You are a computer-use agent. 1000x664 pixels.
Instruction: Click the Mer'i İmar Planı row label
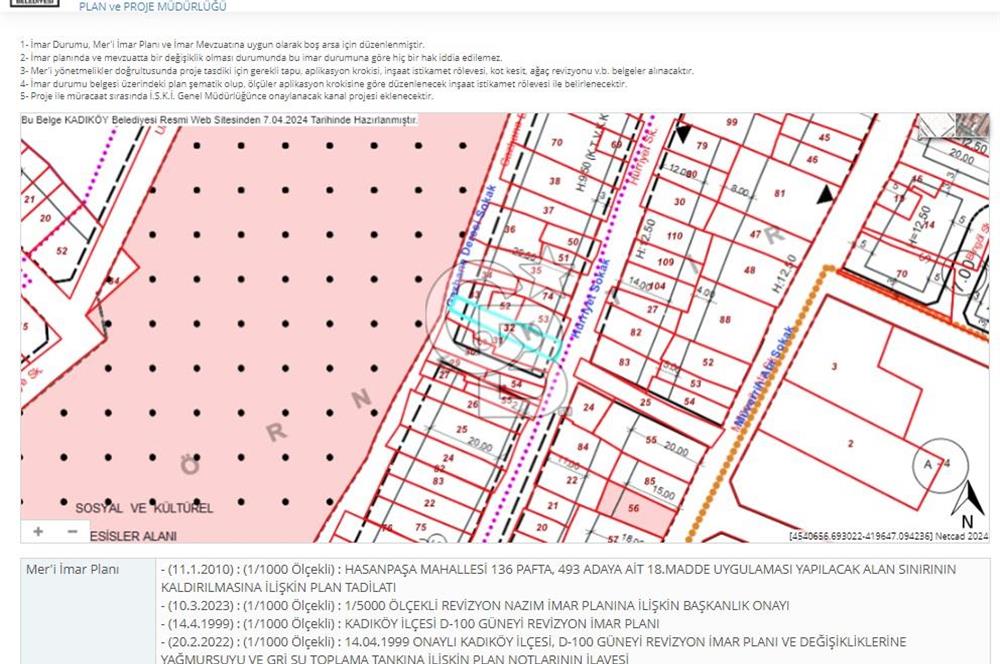coord(73,569)
